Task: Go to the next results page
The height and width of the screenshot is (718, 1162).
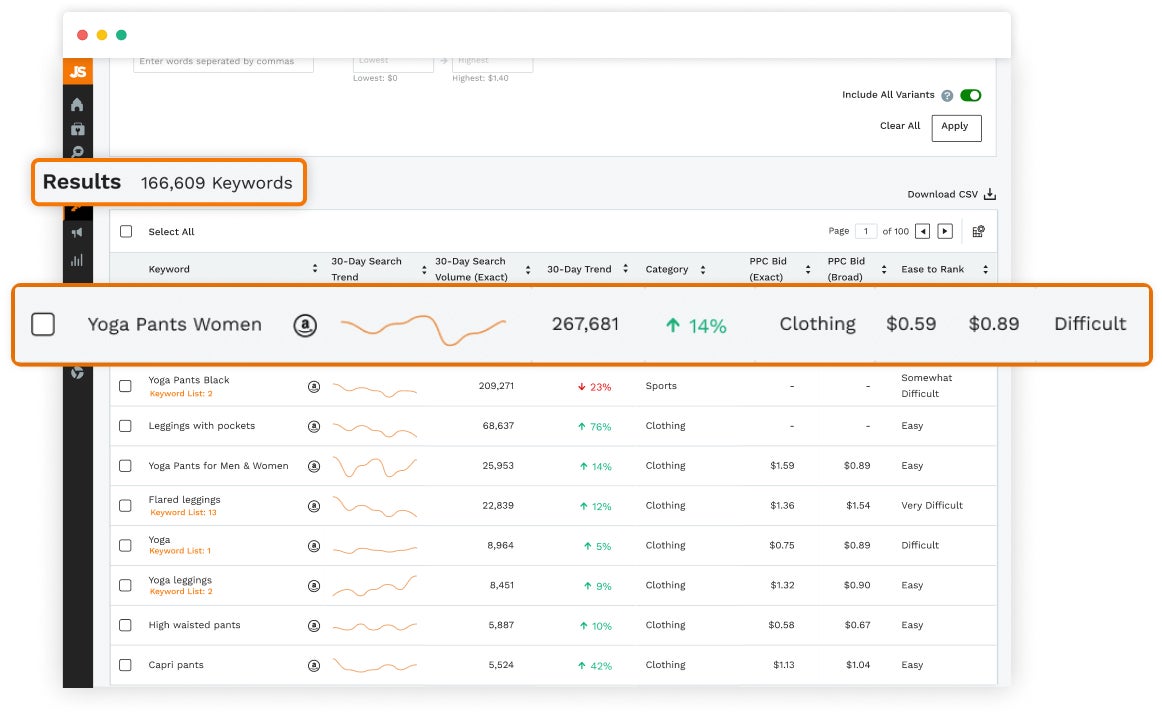Action: [x=945, y=231]
